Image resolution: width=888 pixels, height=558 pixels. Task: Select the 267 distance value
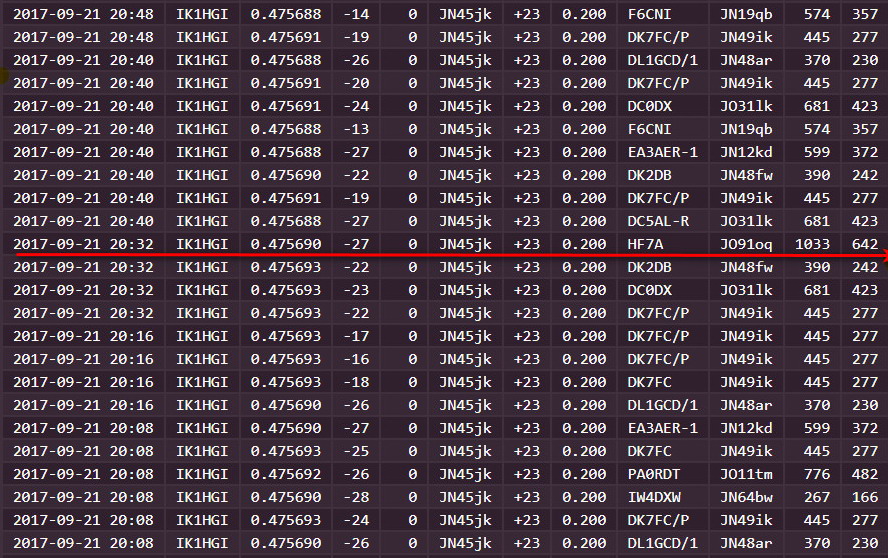[817, 497]
